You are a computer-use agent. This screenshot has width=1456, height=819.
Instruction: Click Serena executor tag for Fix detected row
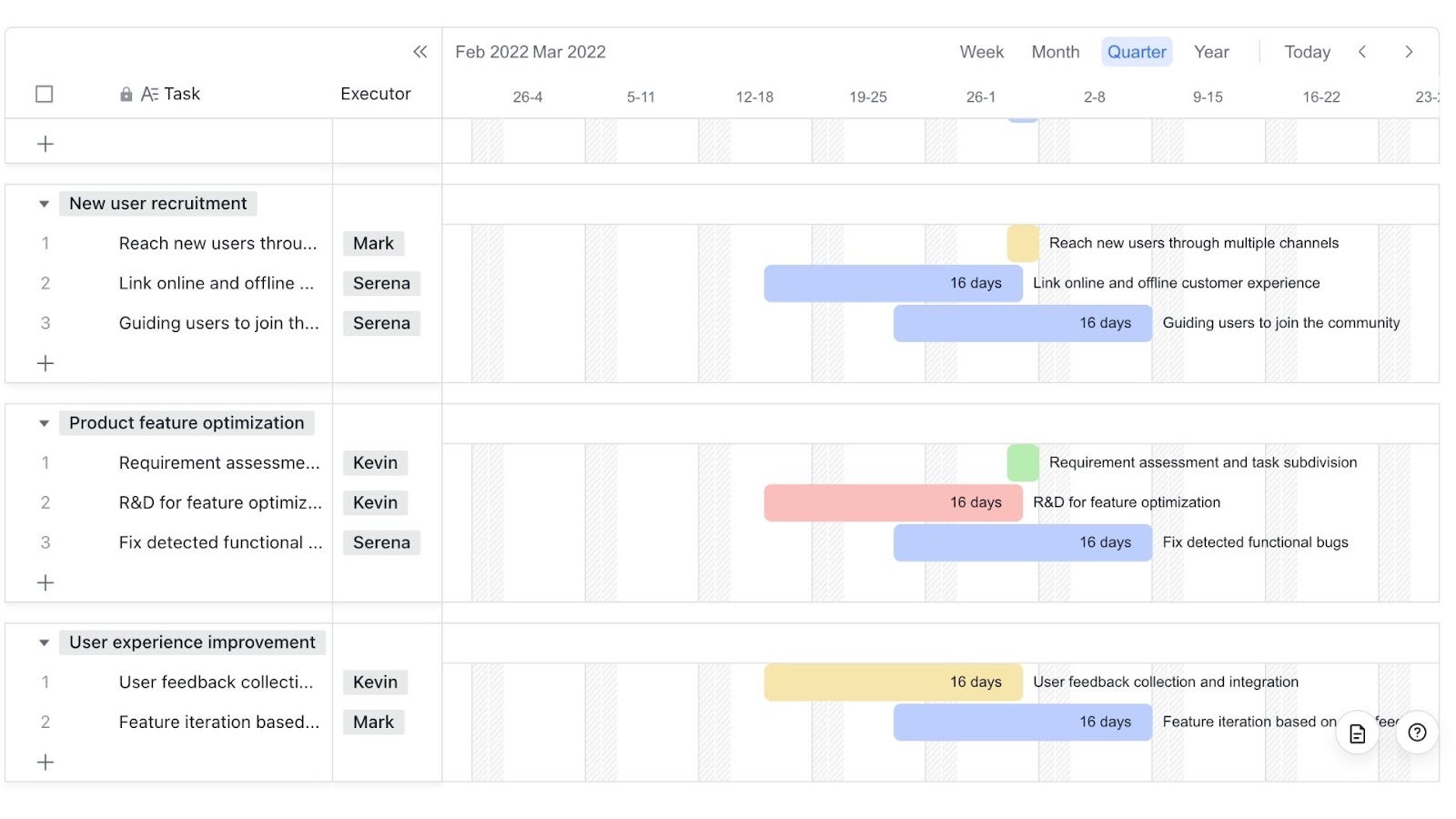tap(381, 542)
